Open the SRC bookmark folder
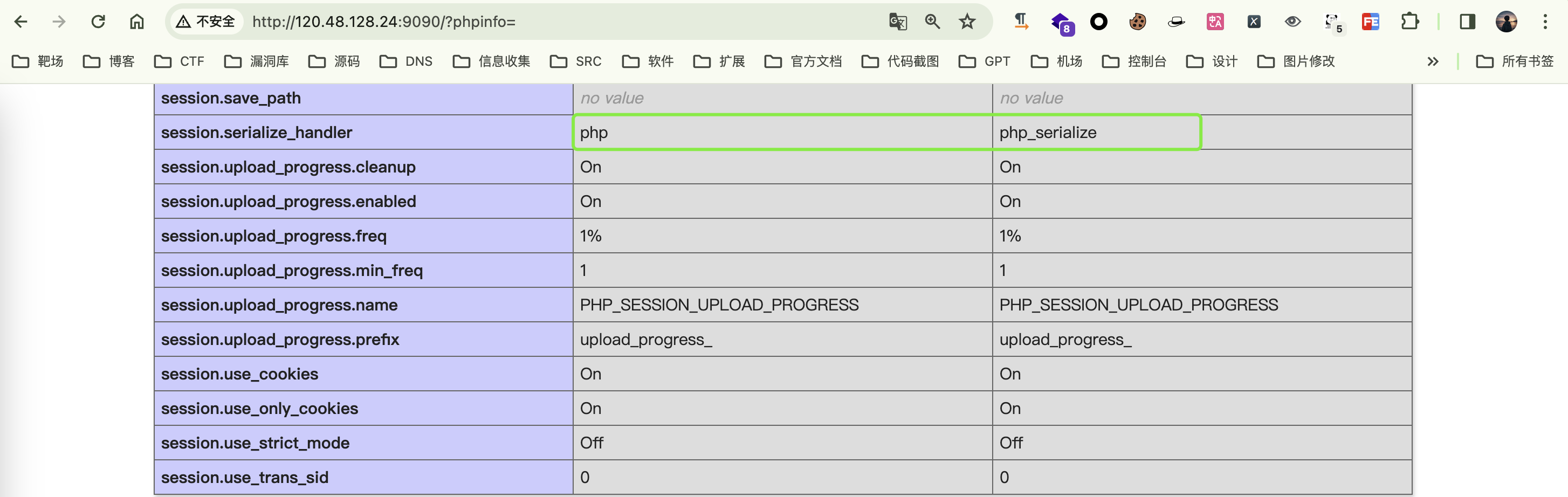This screenshot has height=497, width=1568. pos(576,61)
